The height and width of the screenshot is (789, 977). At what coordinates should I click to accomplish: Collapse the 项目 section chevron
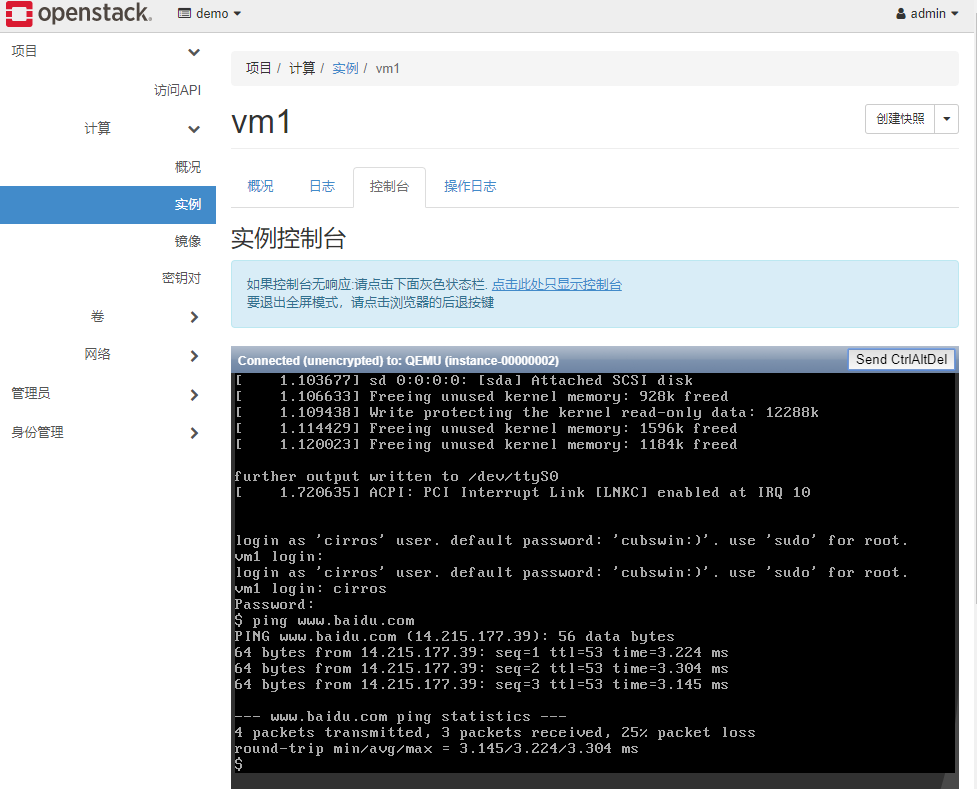[x=193, y=52]
